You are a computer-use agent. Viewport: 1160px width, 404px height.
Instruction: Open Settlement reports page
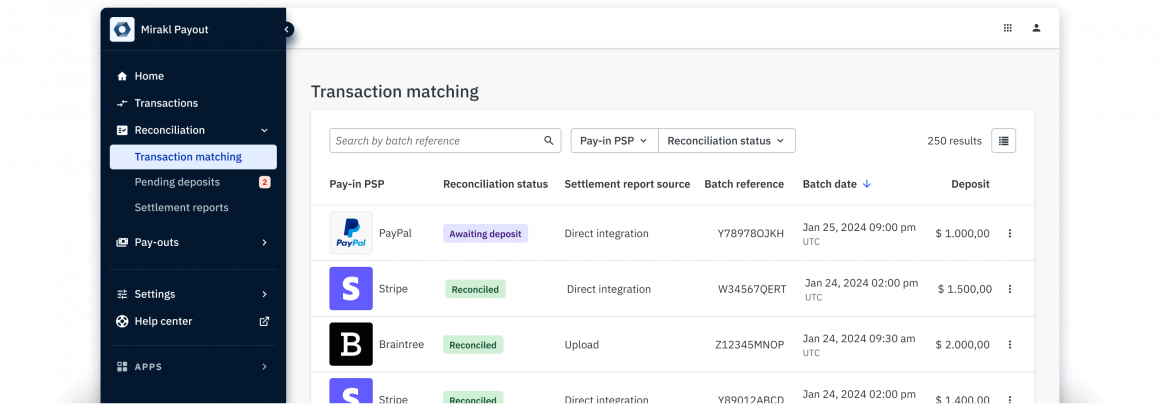pos(181,208)
